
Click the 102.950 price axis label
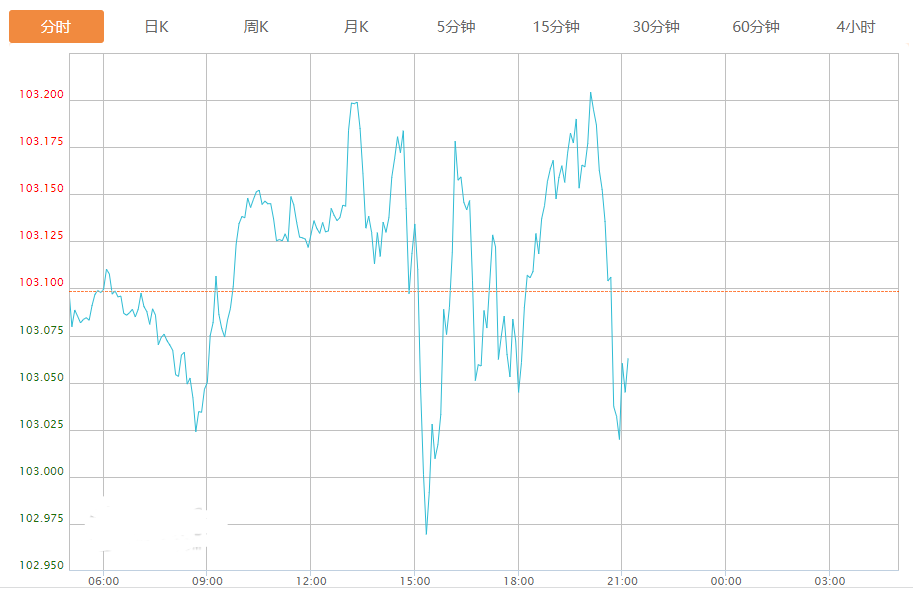tap(41, 566)
